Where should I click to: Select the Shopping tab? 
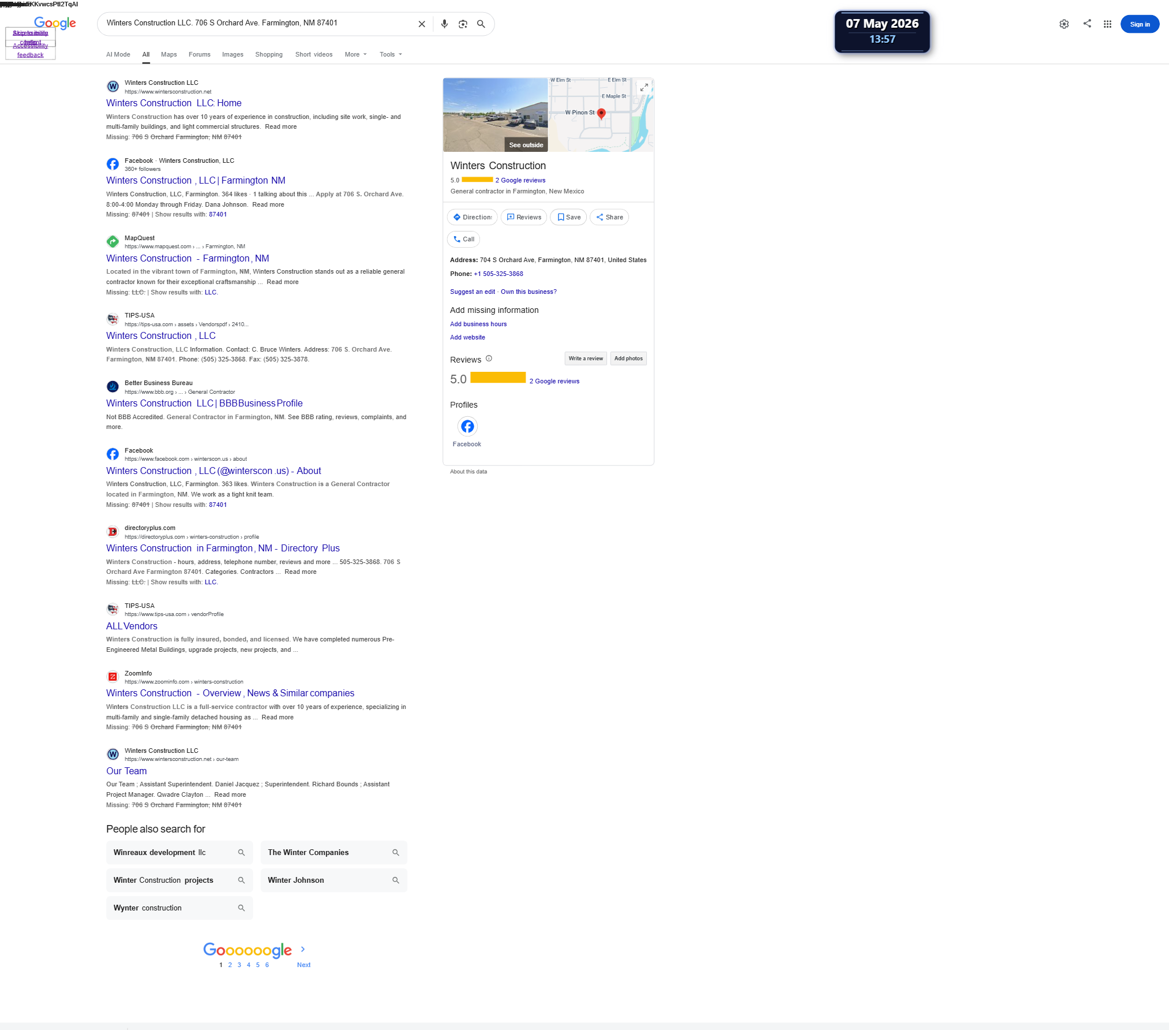269,54
